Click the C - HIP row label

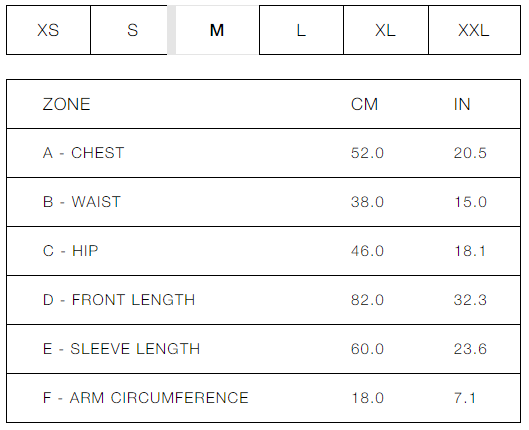pos(71,251)
